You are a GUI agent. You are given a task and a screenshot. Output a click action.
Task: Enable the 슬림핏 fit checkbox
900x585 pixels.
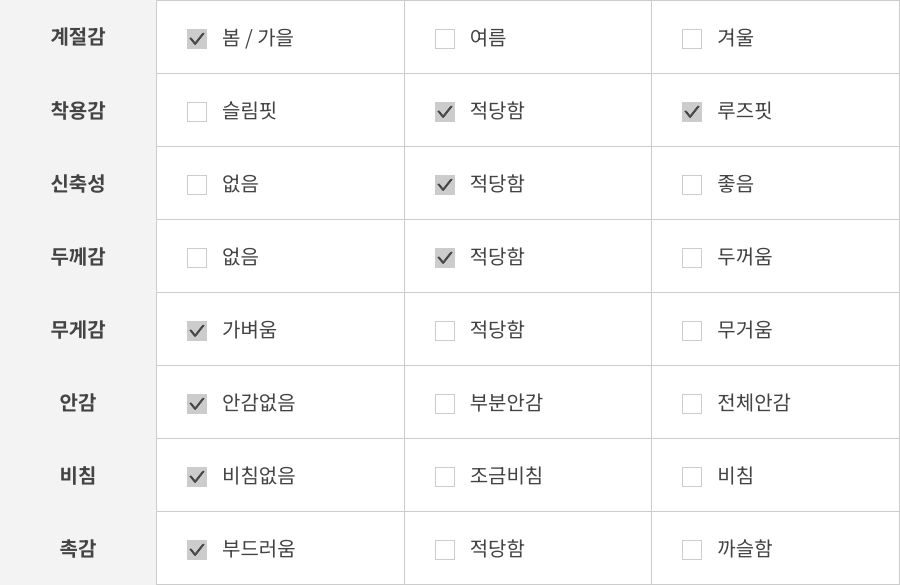[x=197, y=112]
